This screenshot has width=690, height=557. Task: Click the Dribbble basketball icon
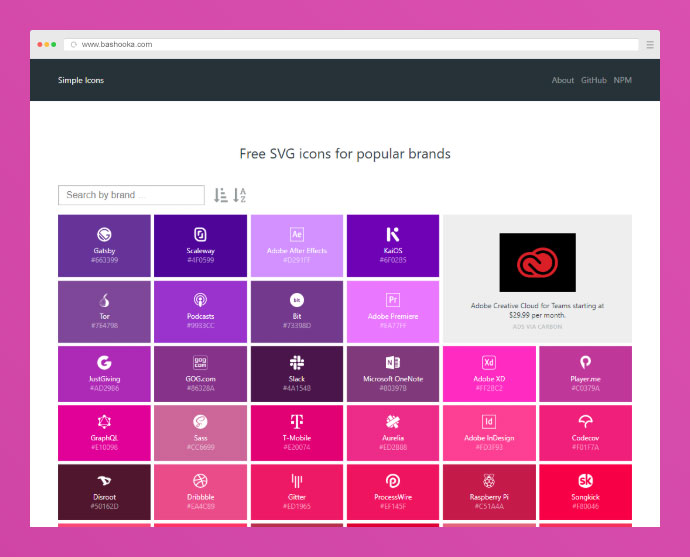200,480
